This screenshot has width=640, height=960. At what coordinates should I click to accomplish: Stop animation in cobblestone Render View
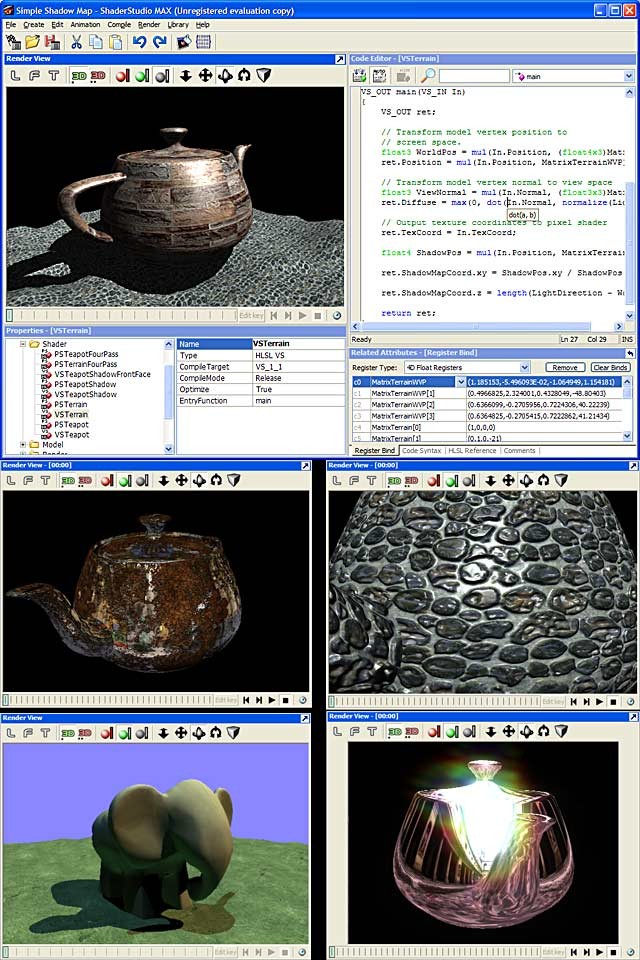pos(613,702)
